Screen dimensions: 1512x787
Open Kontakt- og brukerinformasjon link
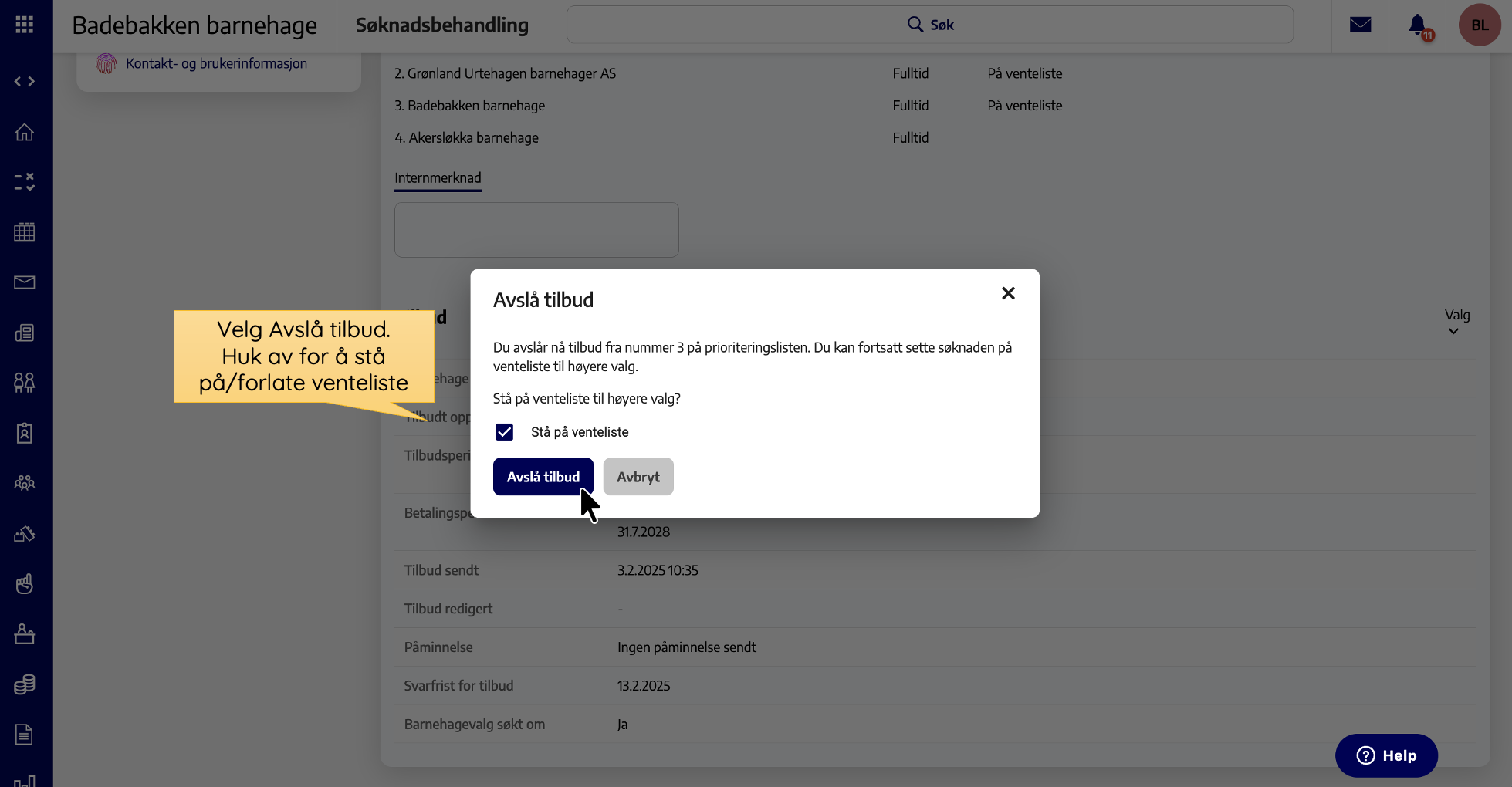pyautogui.click(x=216, y=63)
